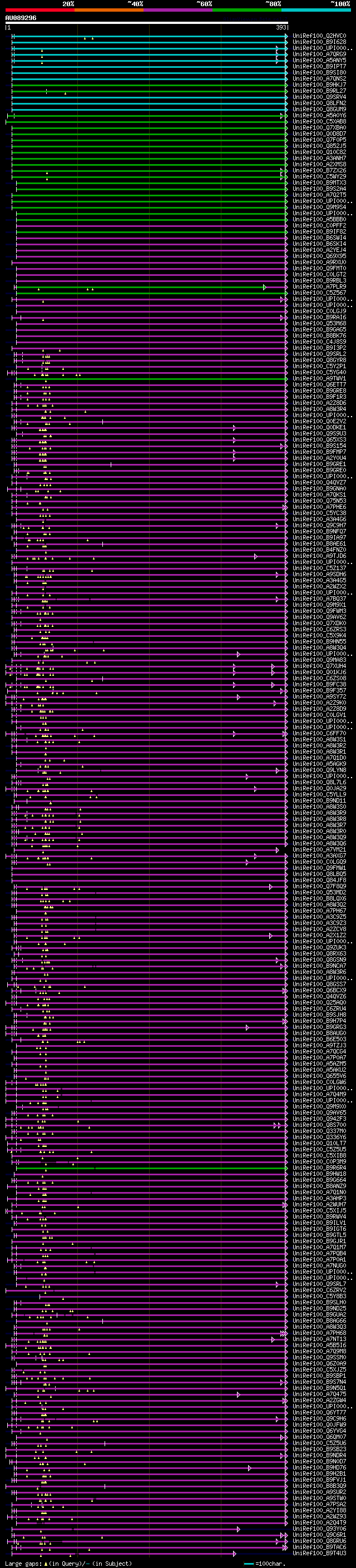Open UniRef100_A9RXU0 subject entry
356x1568 pixels.
point(319,262)
